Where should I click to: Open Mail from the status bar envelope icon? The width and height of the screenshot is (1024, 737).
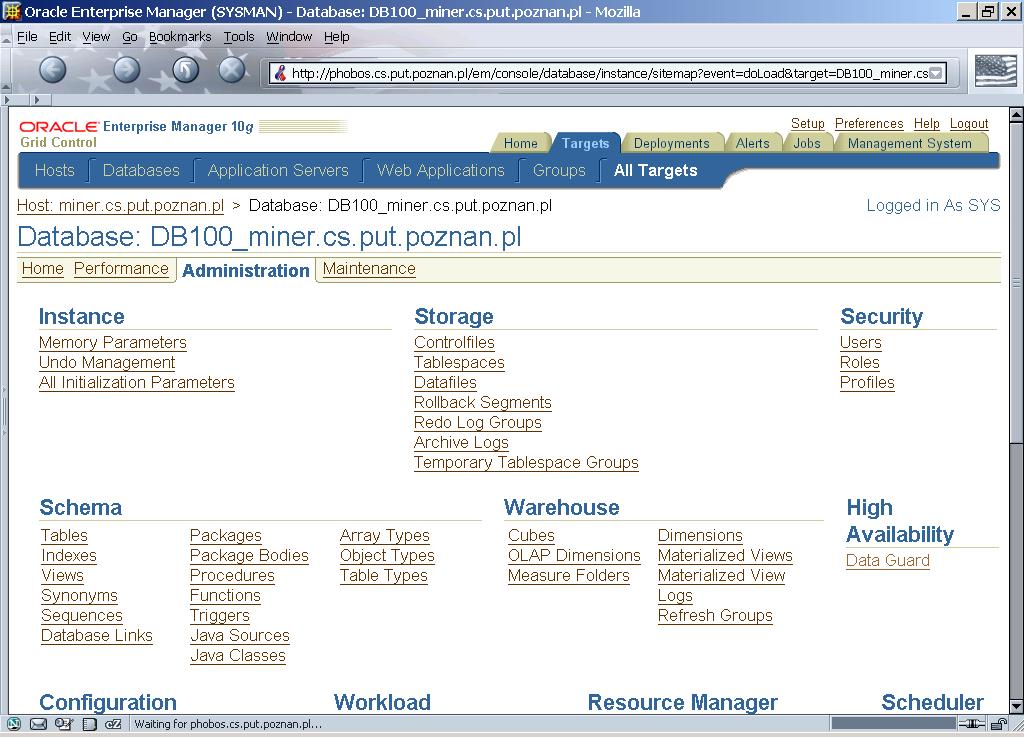tap(39, 723)
